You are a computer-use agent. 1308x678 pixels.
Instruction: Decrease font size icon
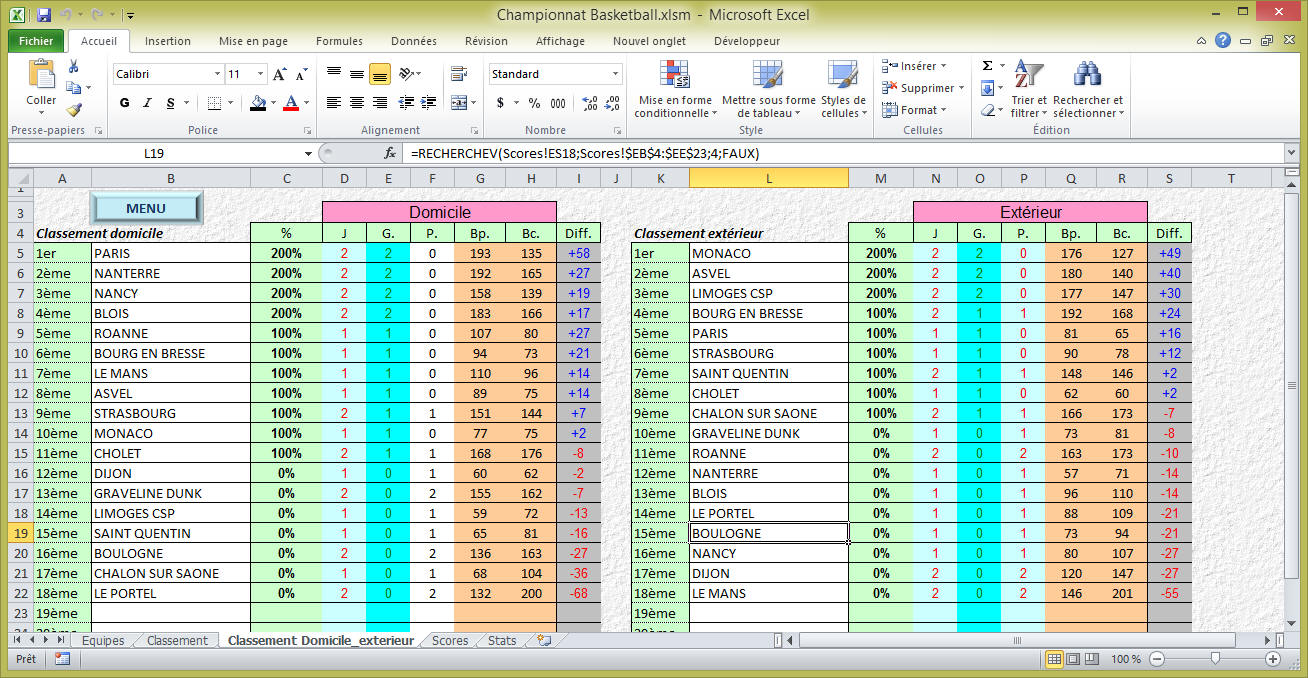[x=300, y=75]
